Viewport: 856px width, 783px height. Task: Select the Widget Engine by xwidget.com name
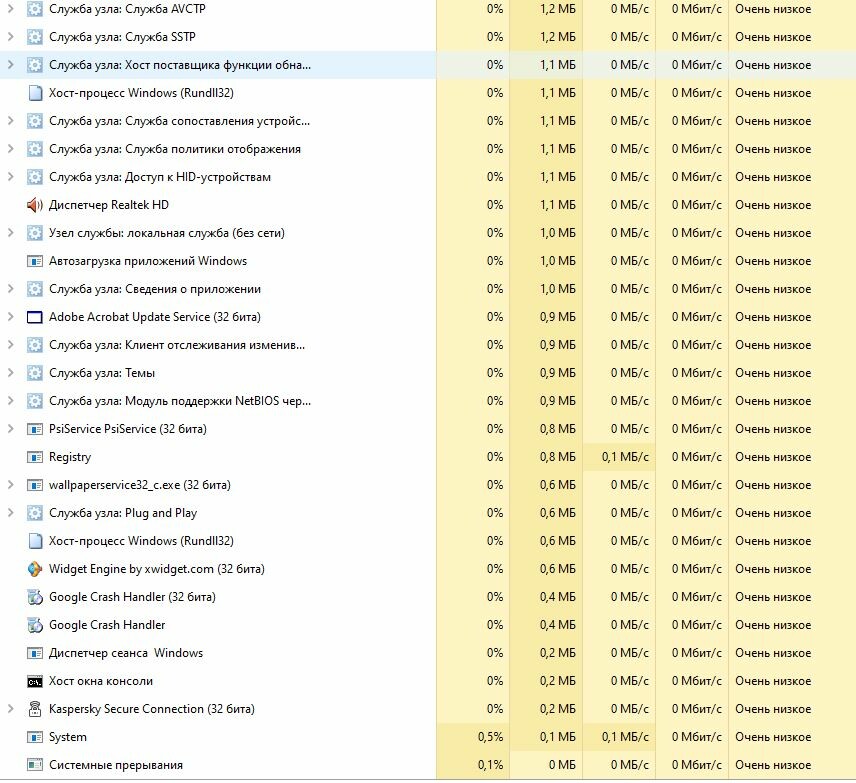[x=157, y=569]
